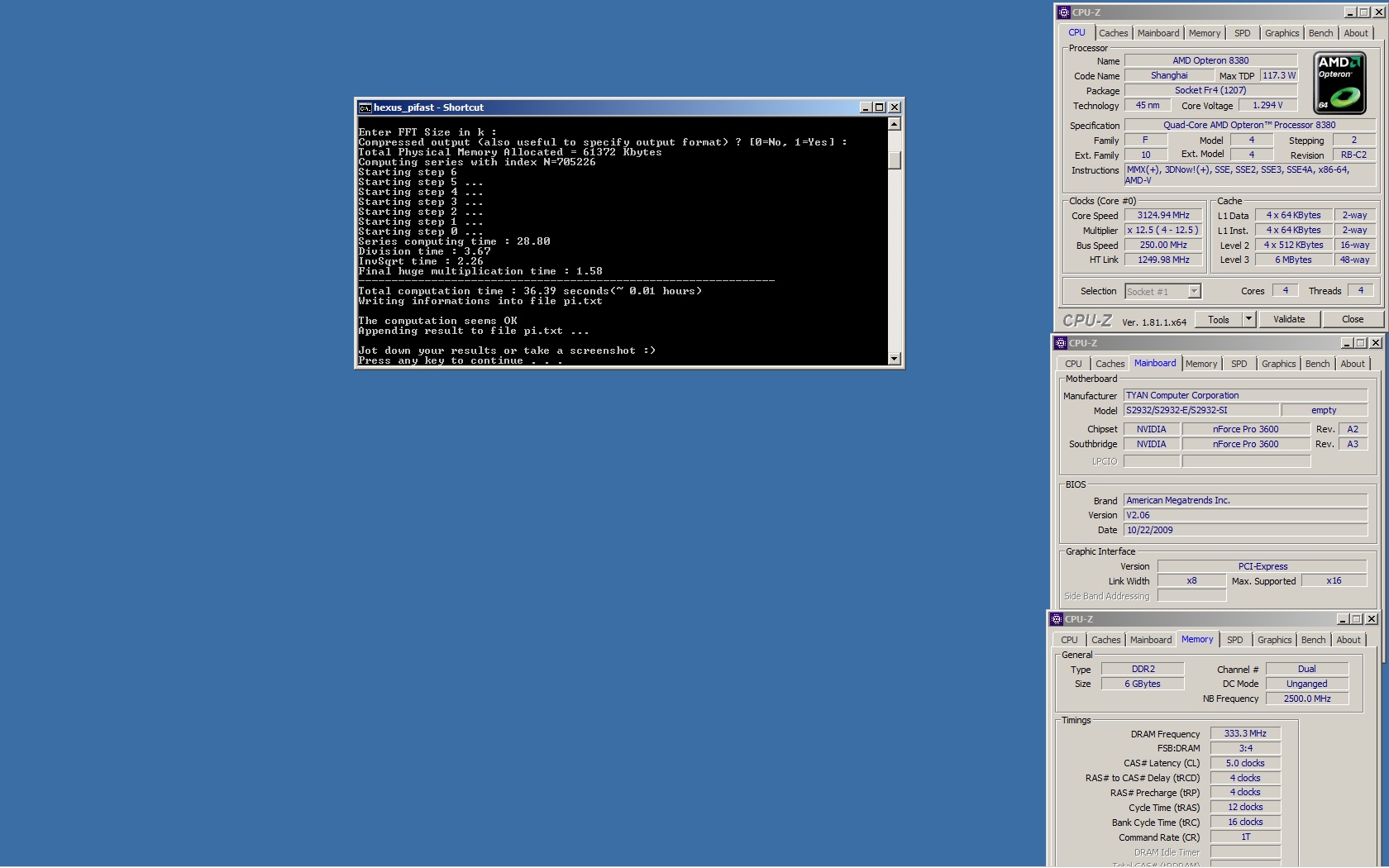Click the American Megatrends Inc. BIOS brand
1389x868 pixels.
click(x=1245, y=500)
